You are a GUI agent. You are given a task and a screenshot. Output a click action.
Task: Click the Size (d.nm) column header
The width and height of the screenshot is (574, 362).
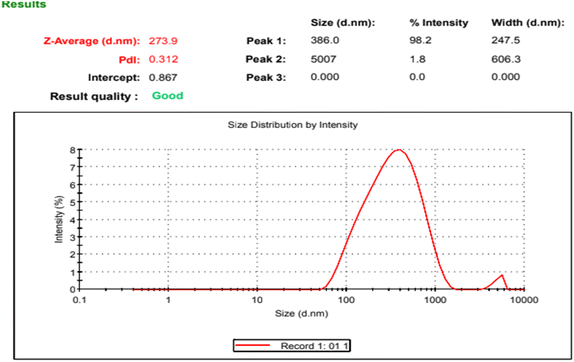(343, 23)
